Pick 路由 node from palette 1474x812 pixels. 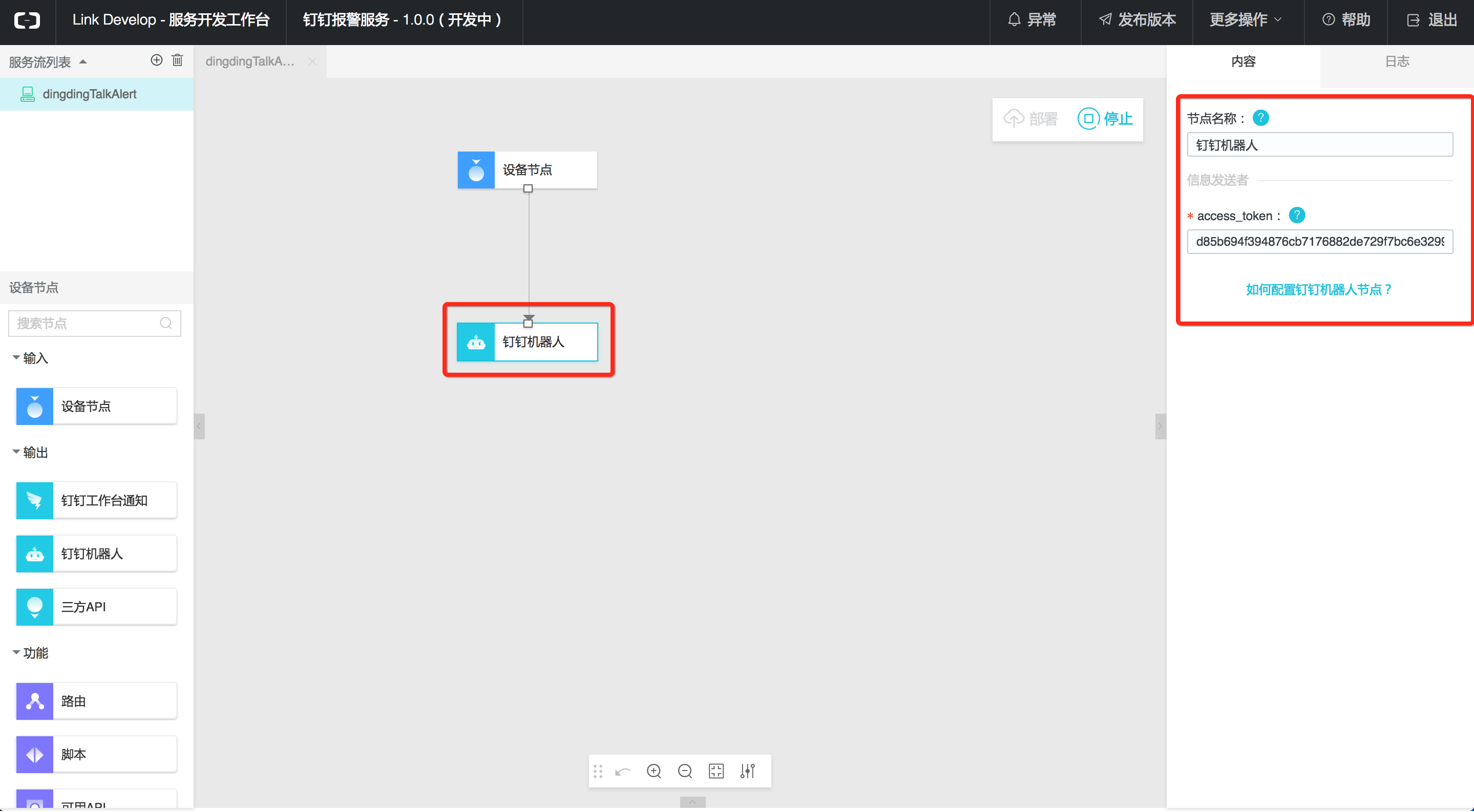tap(96, 701)
